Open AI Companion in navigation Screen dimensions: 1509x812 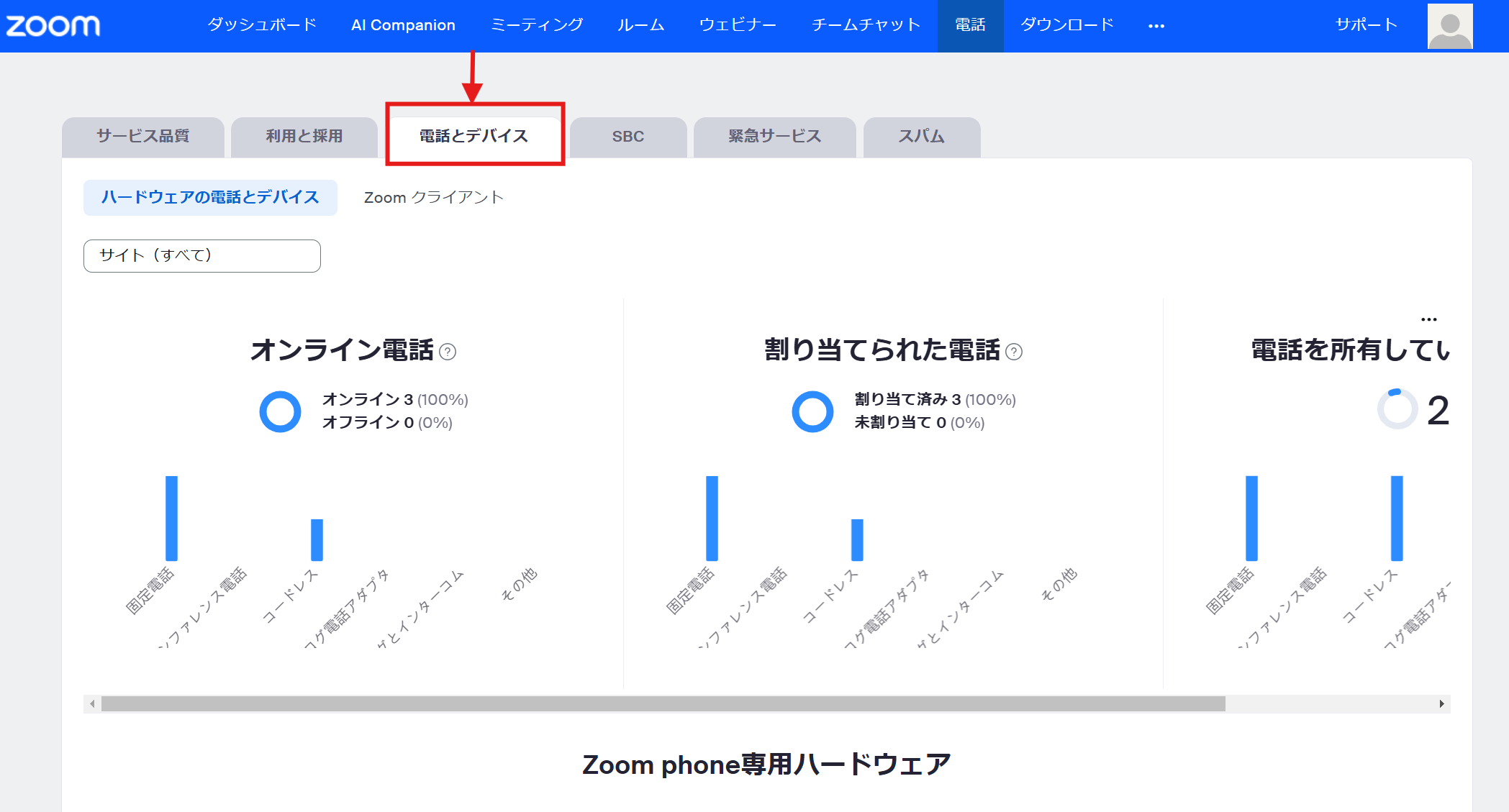(403, 25)
